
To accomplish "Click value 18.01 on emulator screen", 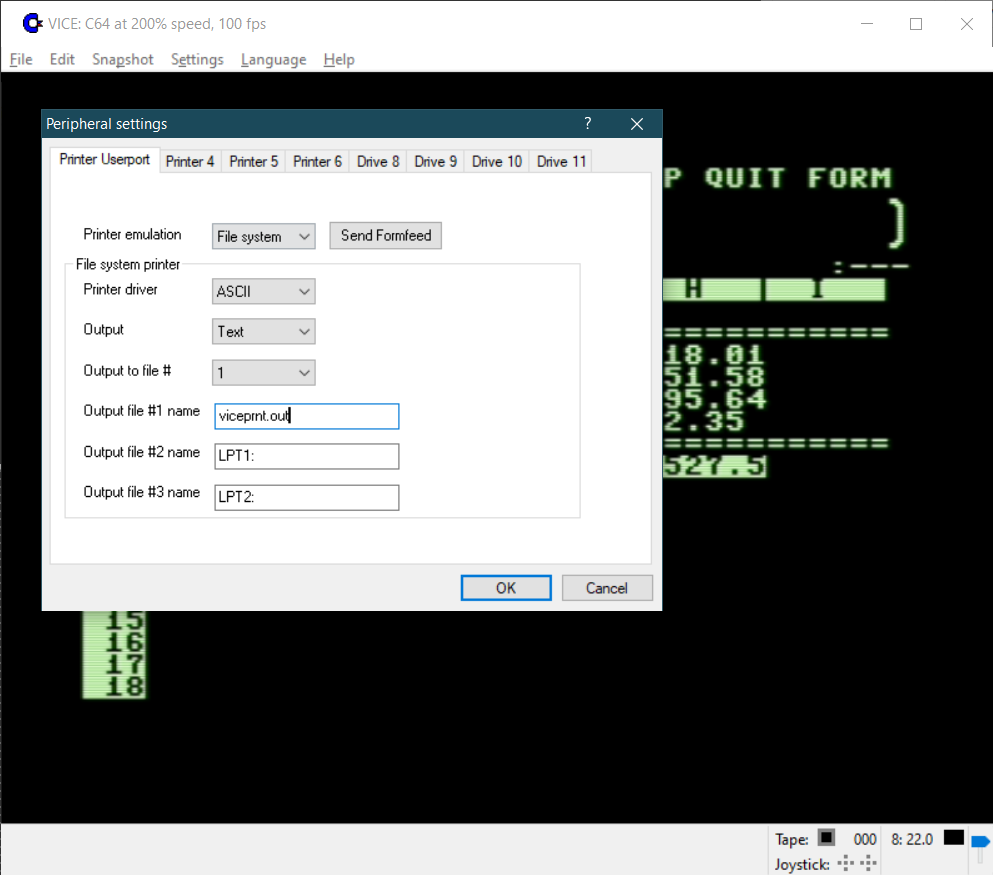I will pos(714,355).
